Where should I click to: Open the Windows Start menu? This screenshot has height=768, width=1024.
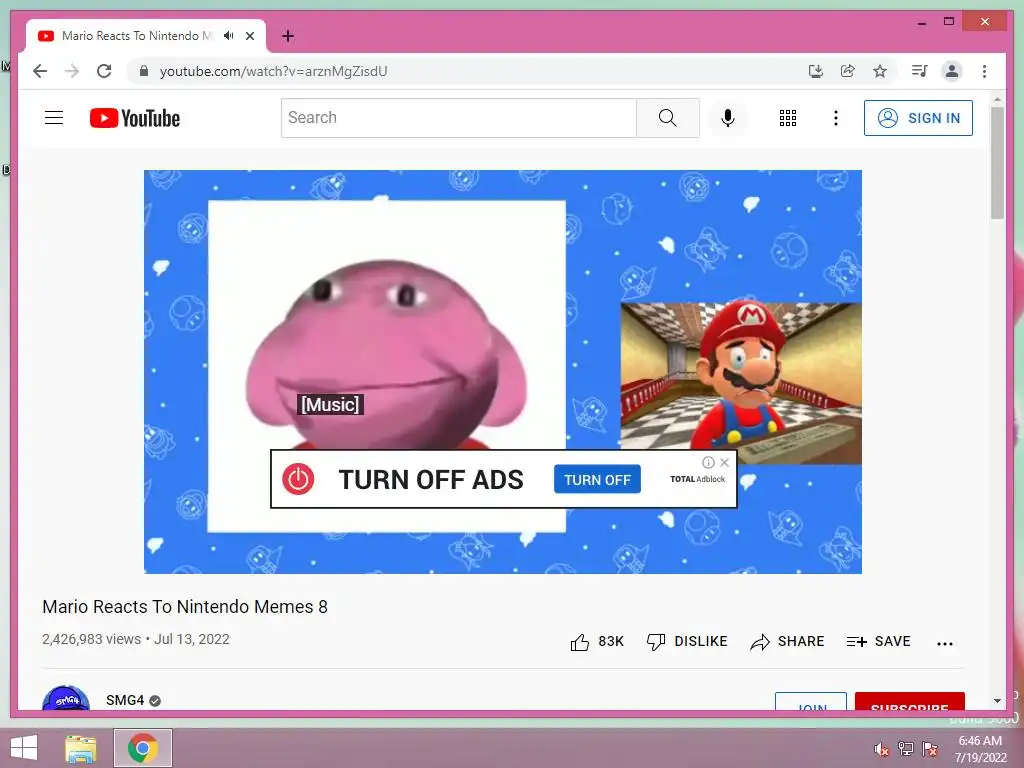click(x=24, y=748)
